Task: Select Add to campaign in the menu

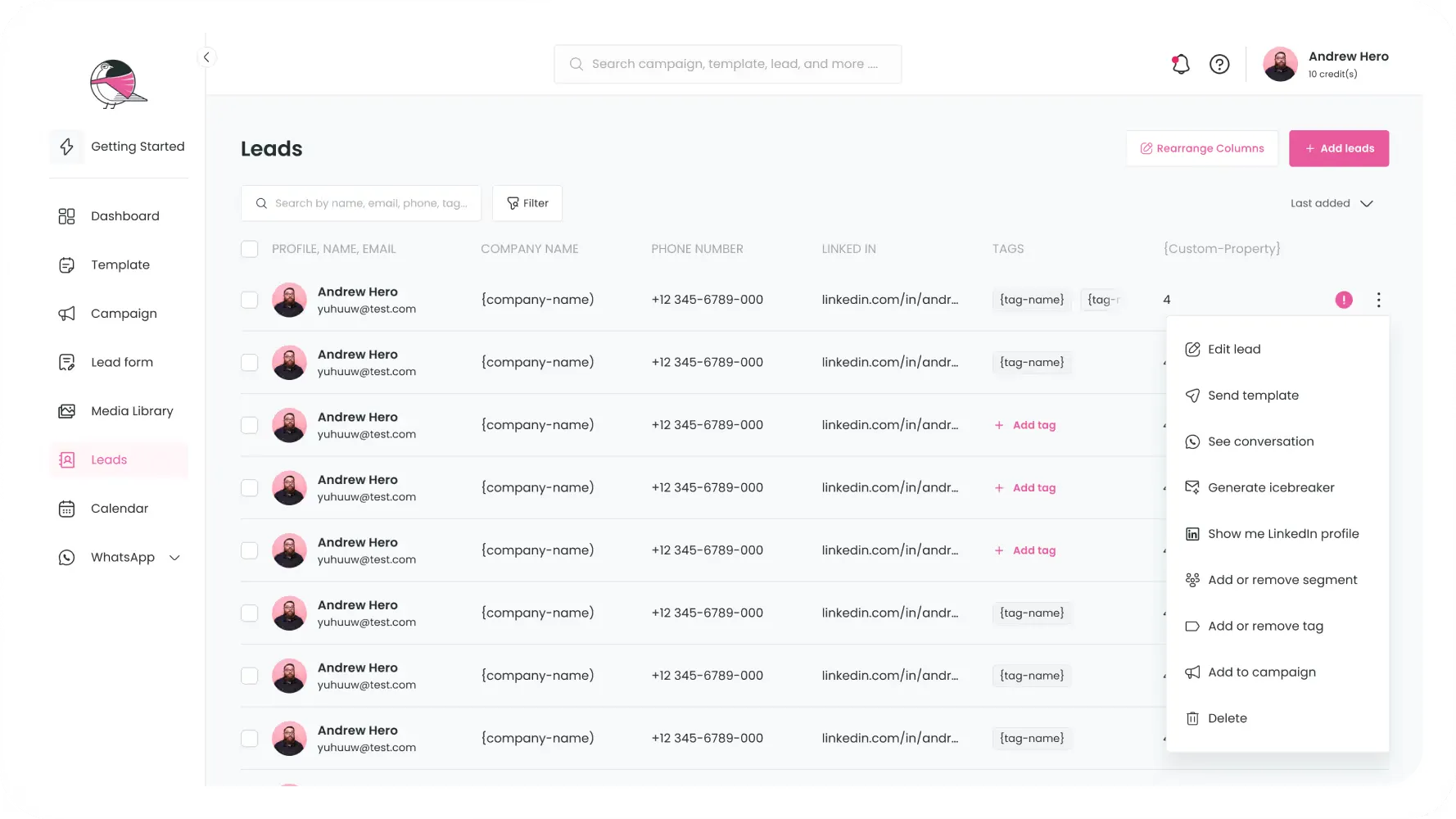Action: pos(1277,672)
